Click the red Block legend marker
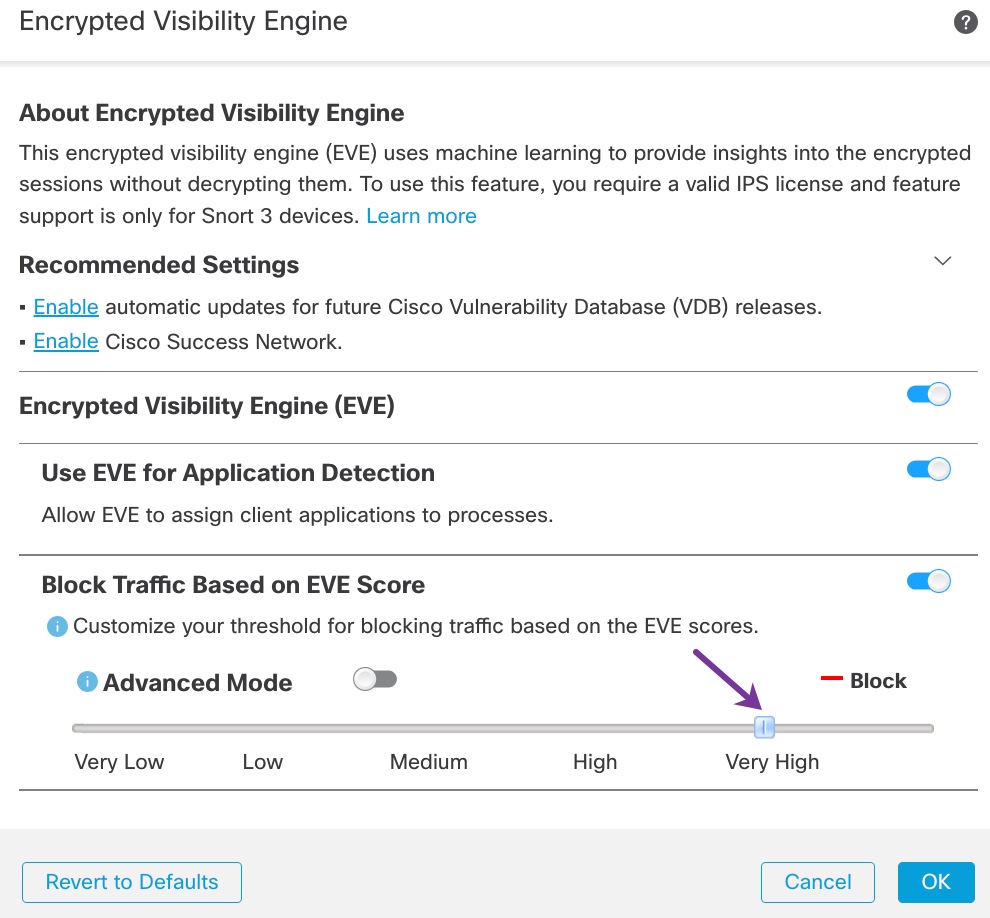The height and width of the screenshot is (918, 990). (831, 680)
